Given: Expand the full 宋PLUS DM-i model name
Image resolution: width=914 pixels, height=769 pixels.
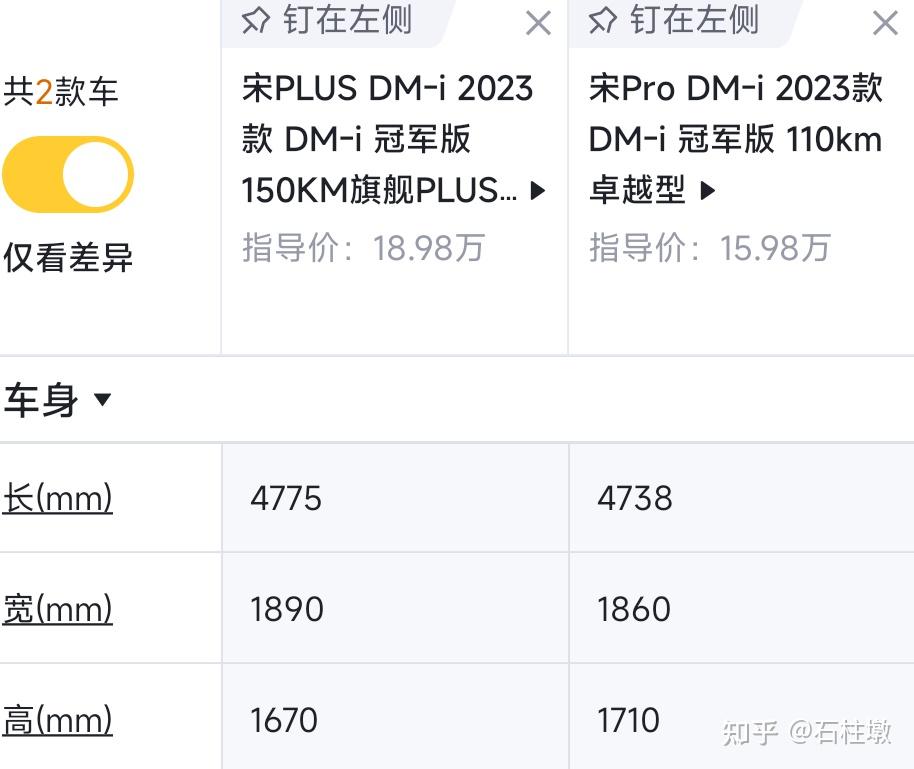Looking at the screenshot, I should coord(538,190).
